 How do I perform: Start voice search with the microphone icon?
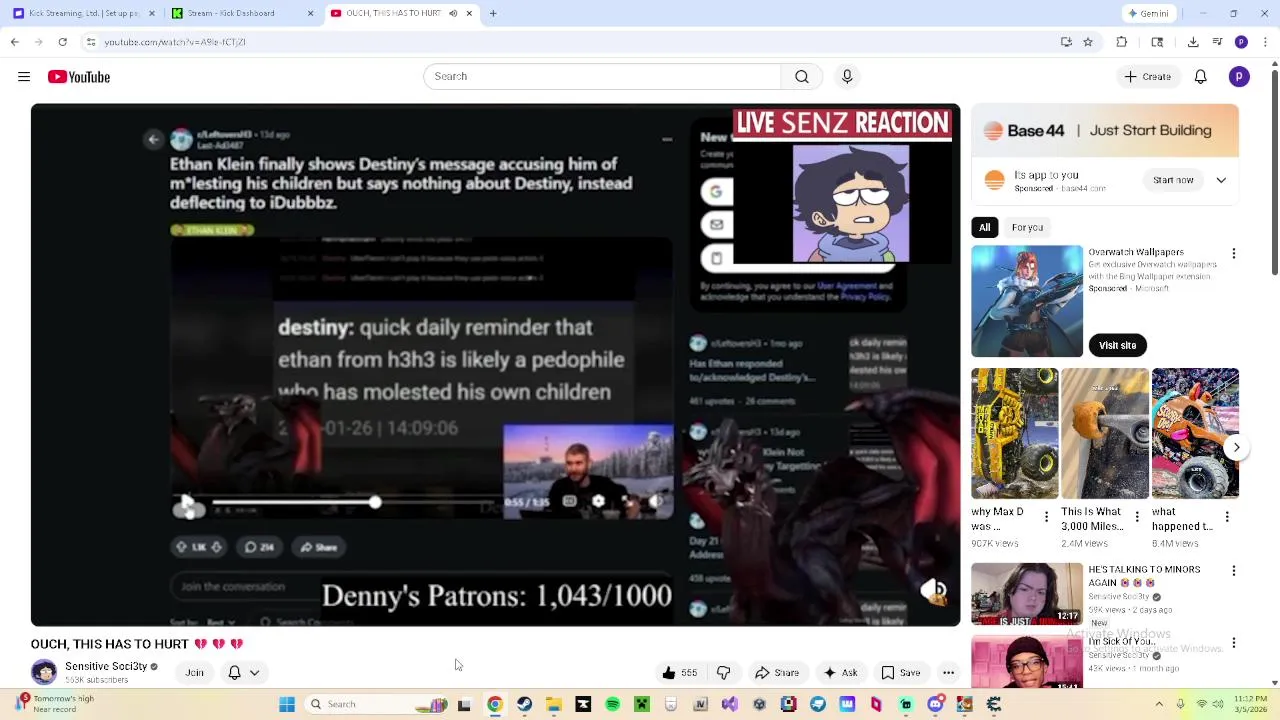[x=847, y=77]
